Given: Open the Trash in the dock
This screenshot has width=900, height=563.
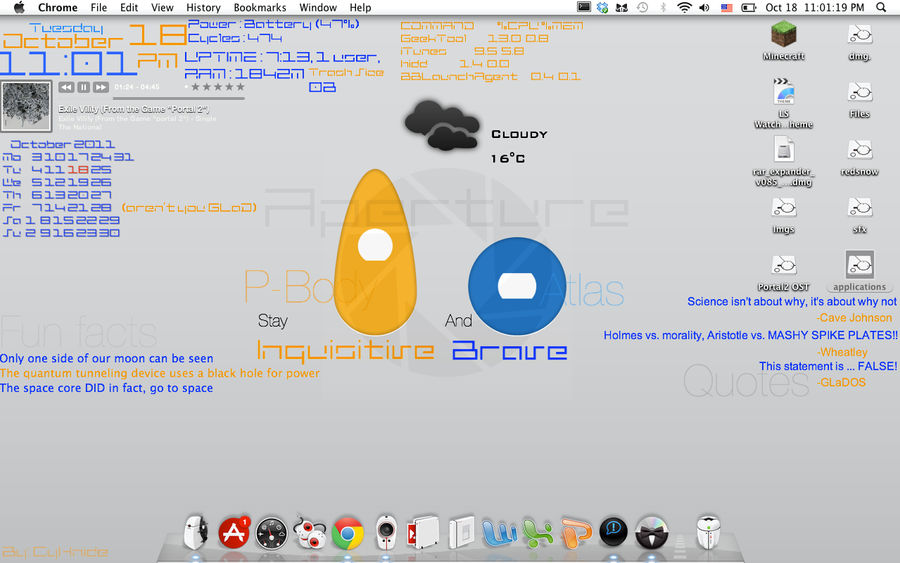Looking at the screenshot, I should pos(708,532).
